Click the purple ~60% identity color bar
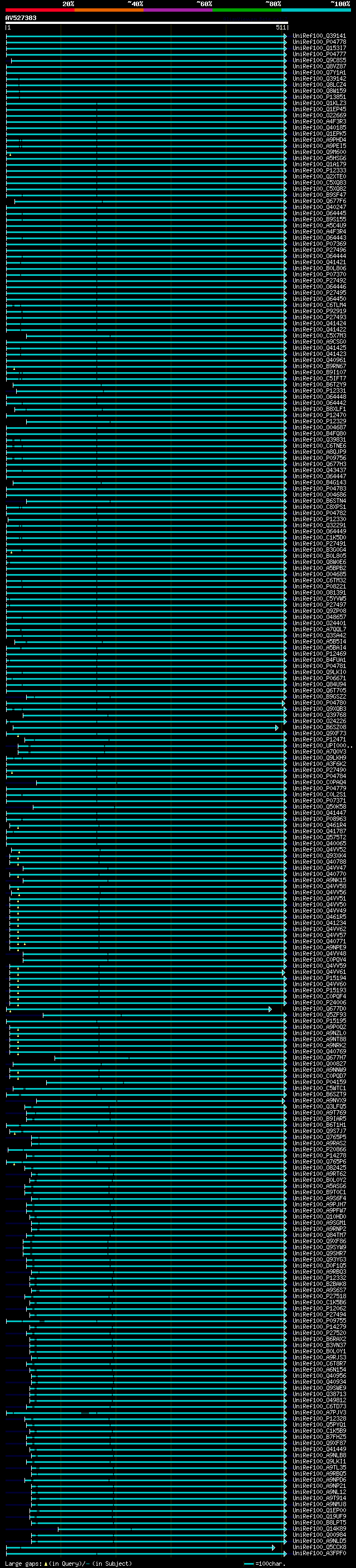The image size is (356, 1568). tap(179, 10)
